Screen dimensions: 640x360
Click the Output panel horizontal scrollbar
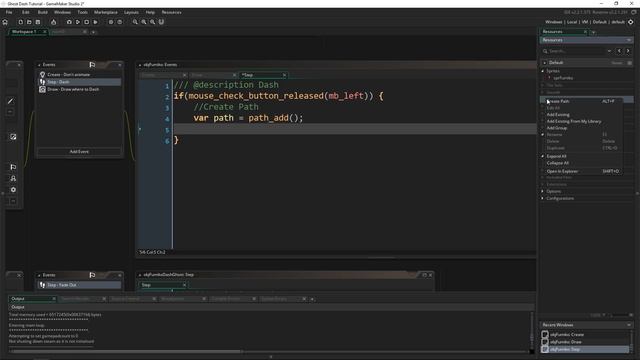coord(127,351)
